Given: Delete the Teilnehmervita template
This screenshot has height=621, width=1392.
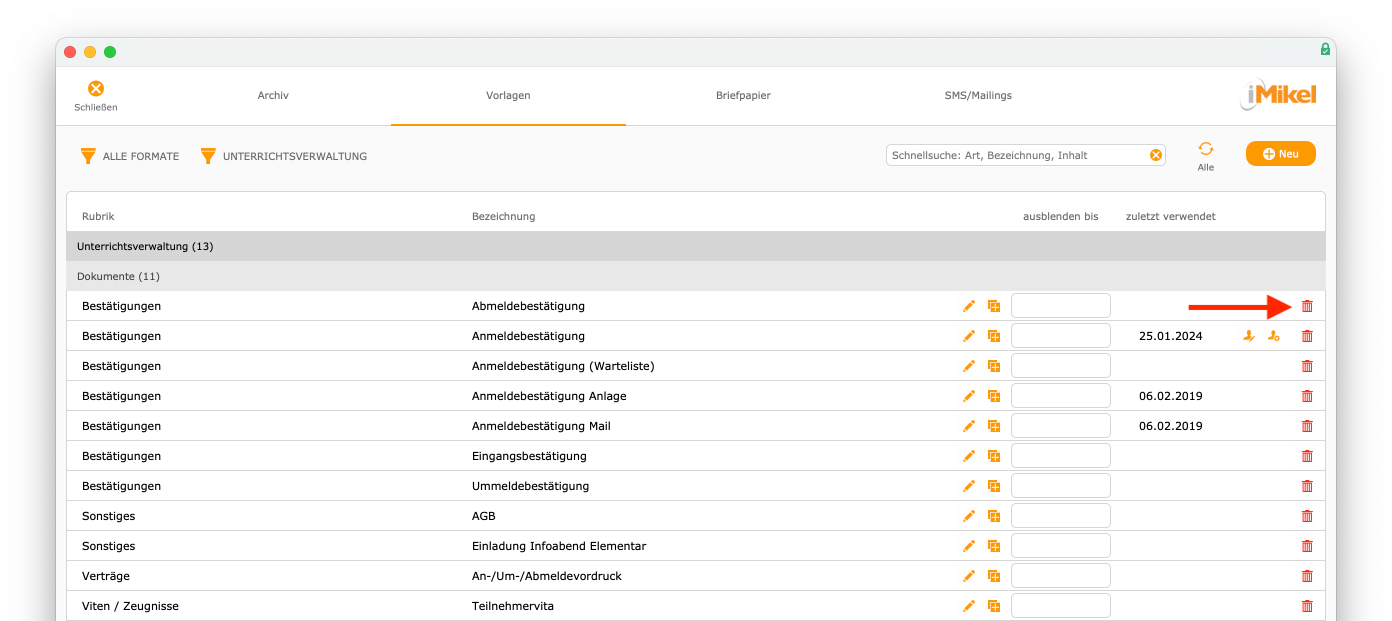Looking at the screenshot, I should coord(1307,606).
